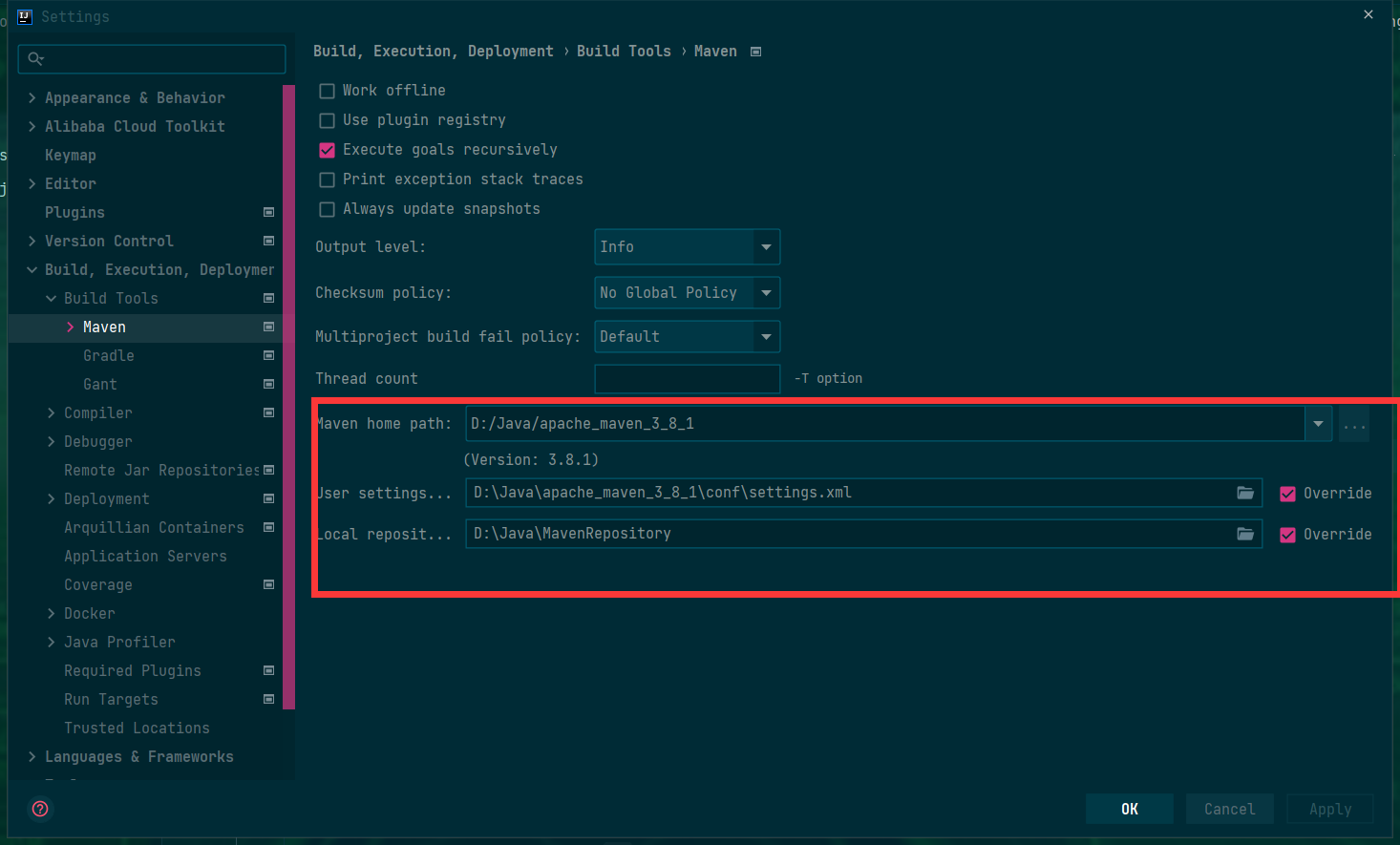The image size is (1400, 845).
Task: Open Application Servers settings
Action: pyautogui.click(x=145, y=556)
